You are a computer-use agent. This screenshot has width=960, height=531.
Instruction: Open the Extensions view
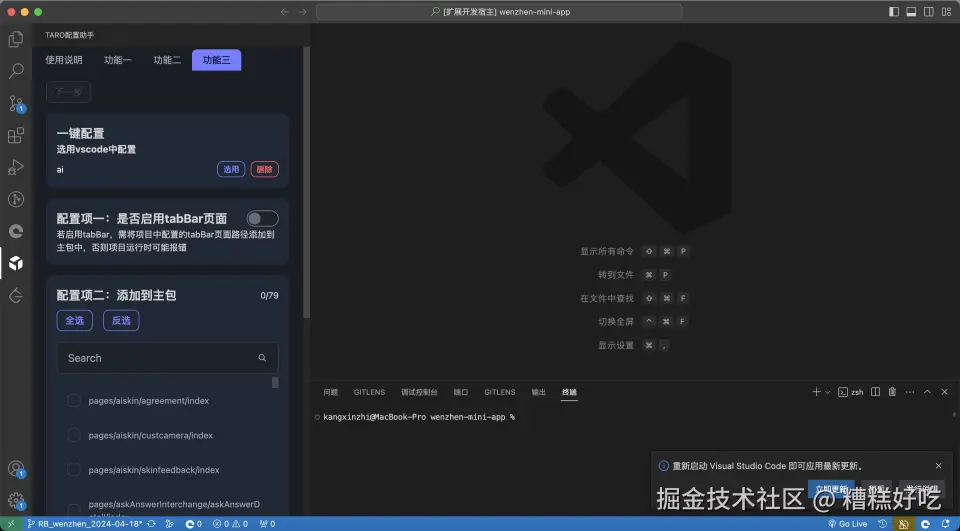16,135
